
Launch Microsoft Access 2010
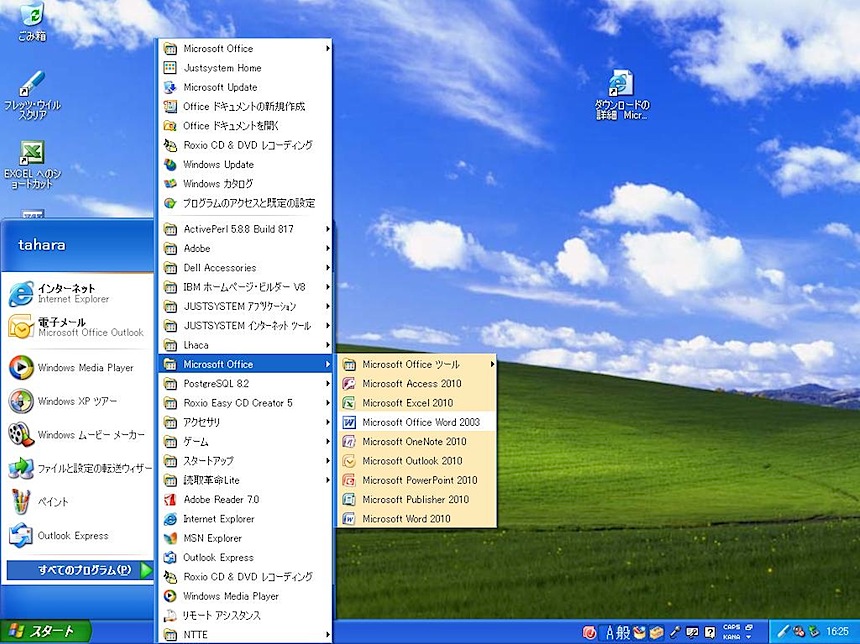[416, 383]
